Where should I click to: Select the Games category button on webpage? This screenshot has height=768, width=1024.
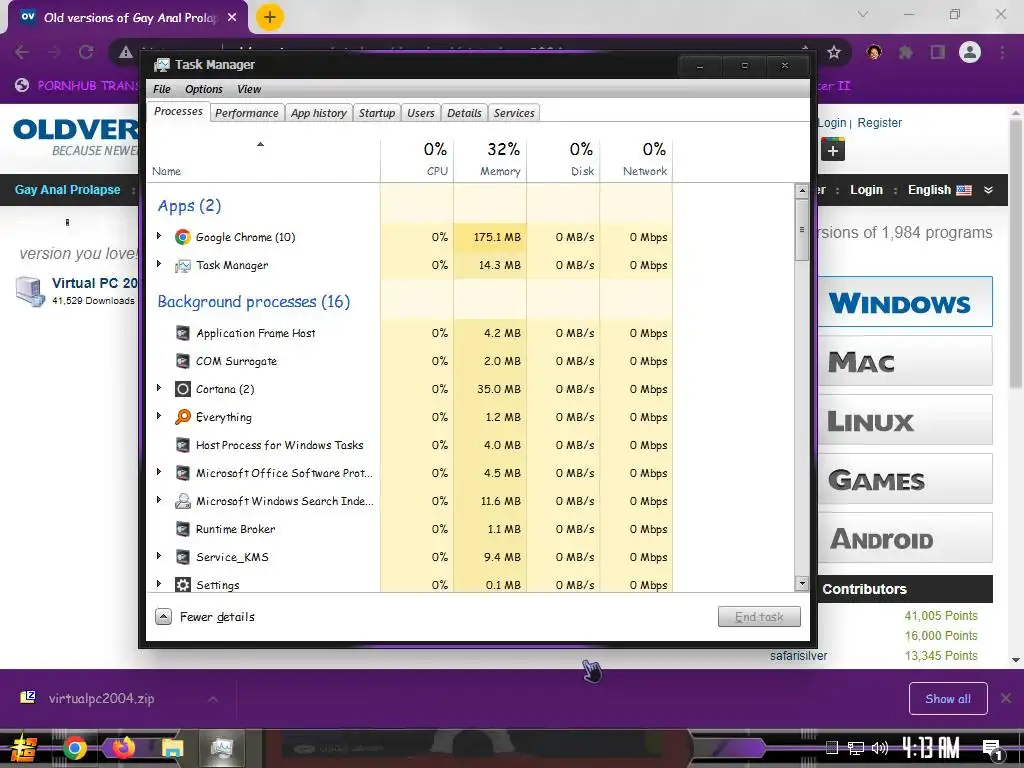(905, 479)
